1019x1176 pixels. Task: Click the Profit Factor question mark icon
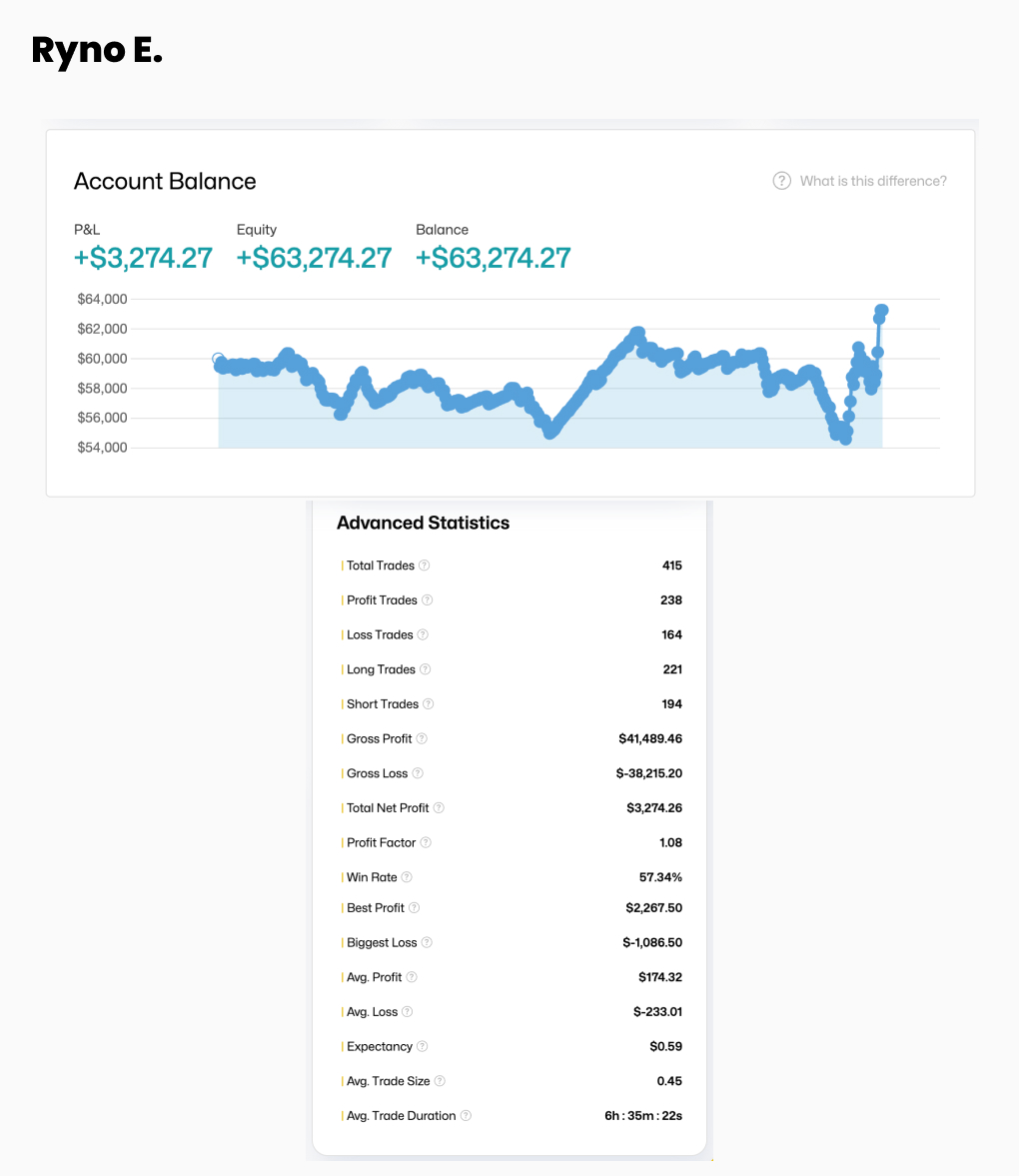(x=427, y=843)
